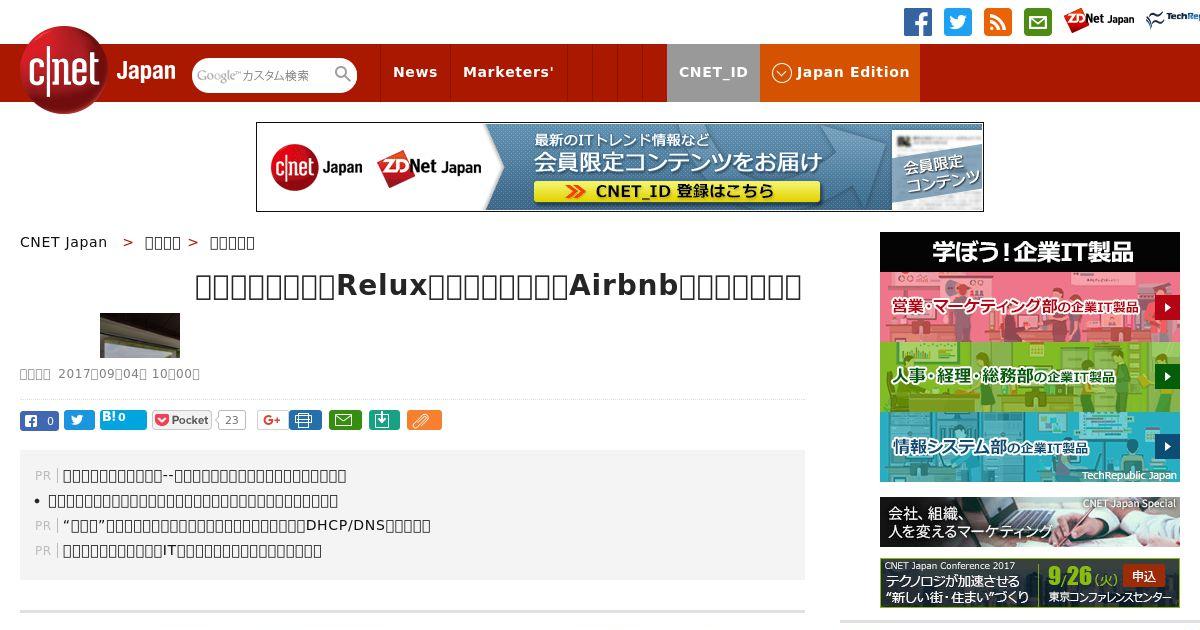
Task: Click the article headline with Relux and Airbnb
Action: tap(498, 286)
